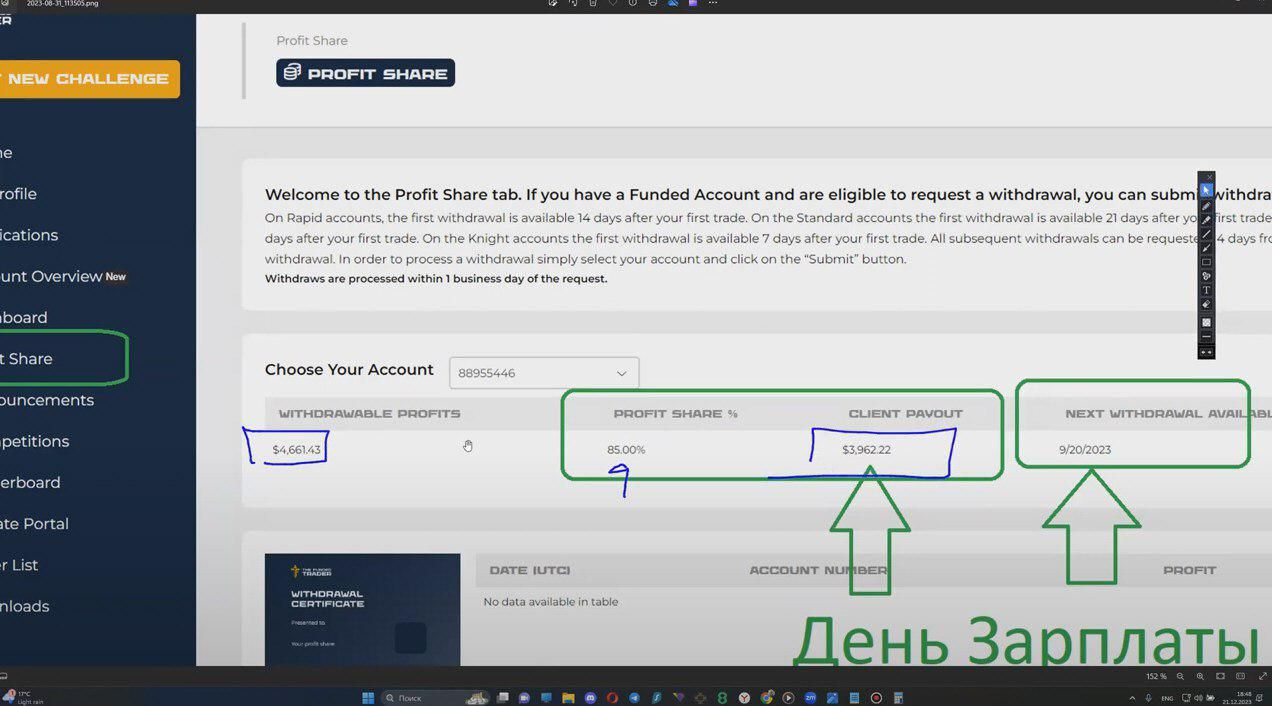Click the Withdrawal Certificate thumbnail
Screen dimensions: 1272x706
[362, 609]
